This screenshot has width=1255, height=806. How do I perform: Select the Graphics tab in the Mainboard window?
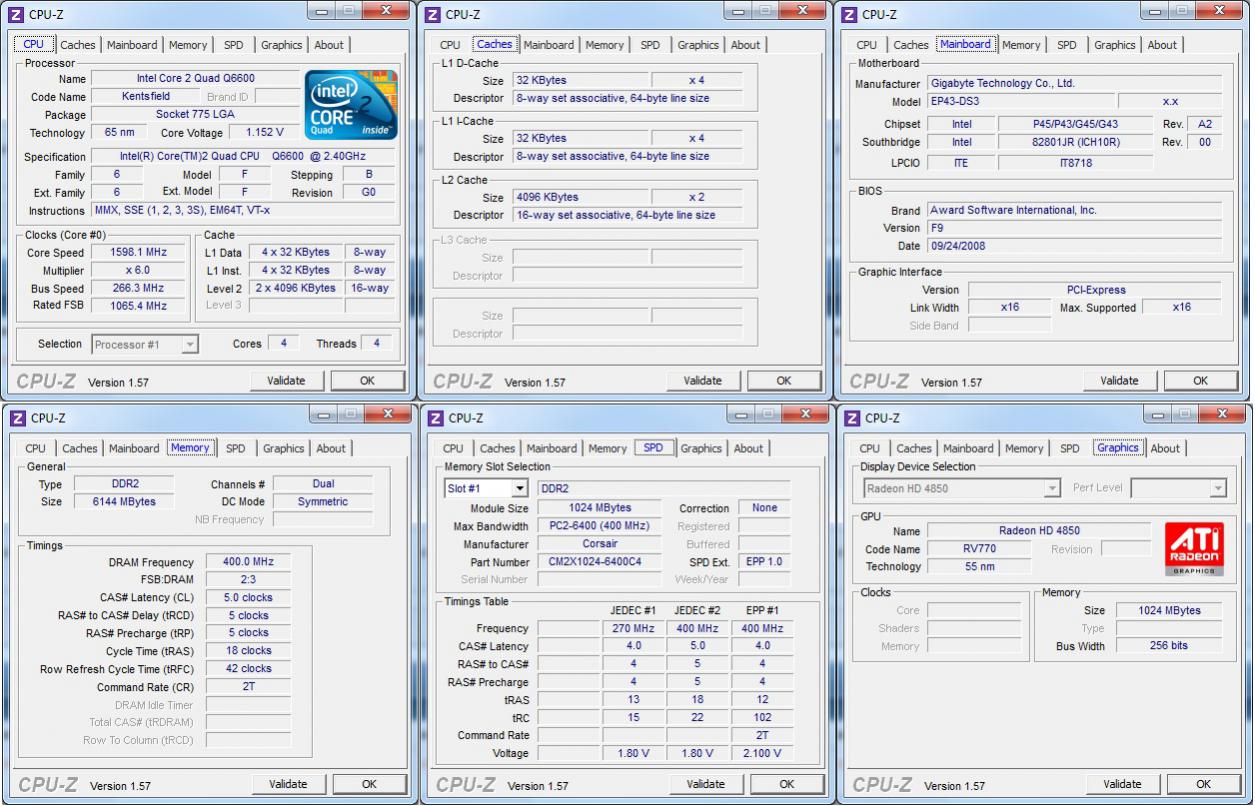[x=1115, y=45]
